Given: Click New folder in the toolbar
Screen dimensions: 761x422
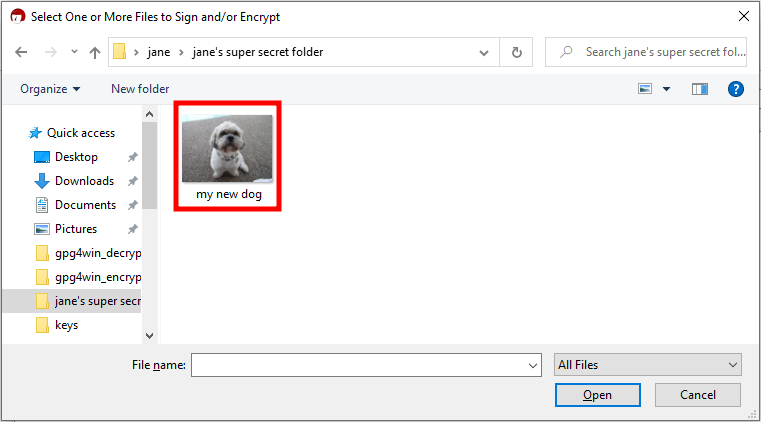Looking at the screenshot, I should [140, 89].
